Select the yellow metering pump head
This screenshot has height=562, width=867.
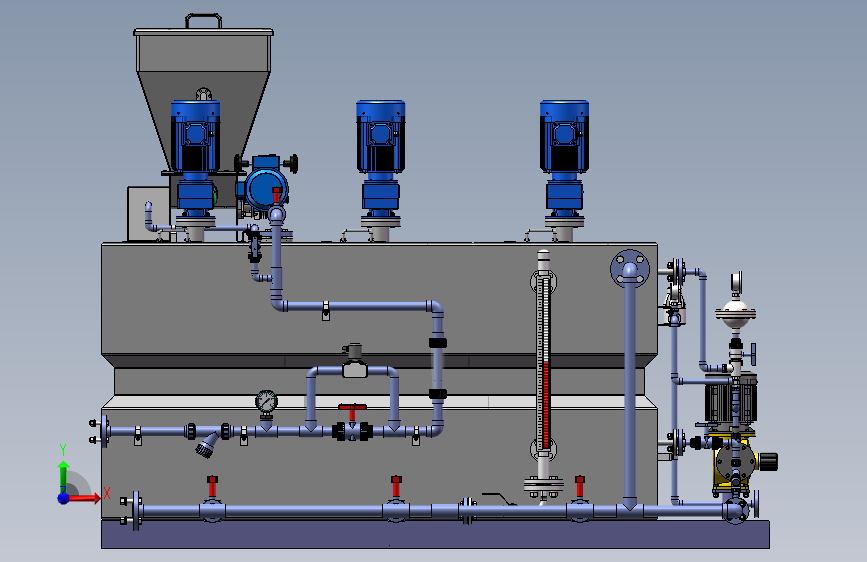tap(734, 461)
